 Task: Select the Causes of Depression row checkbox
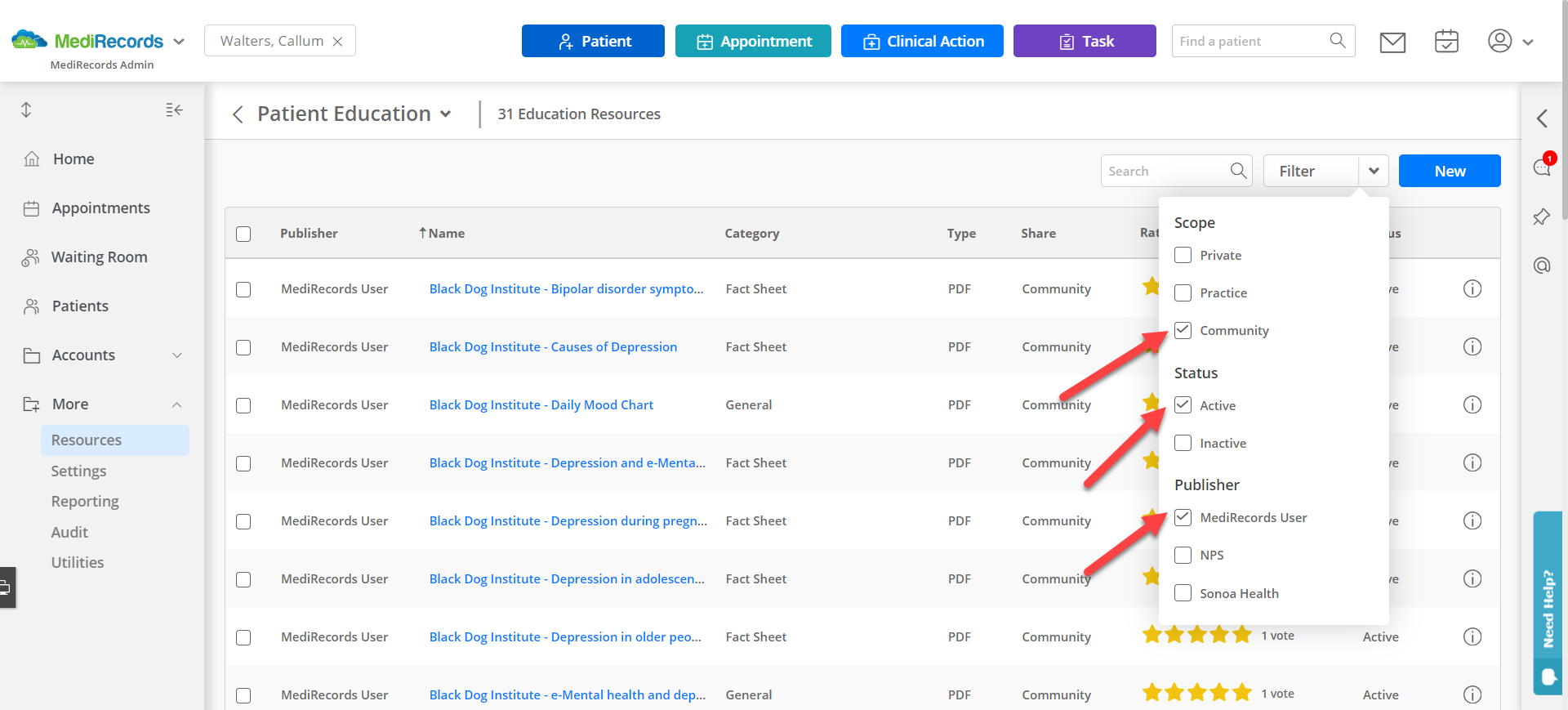[243, 347]
